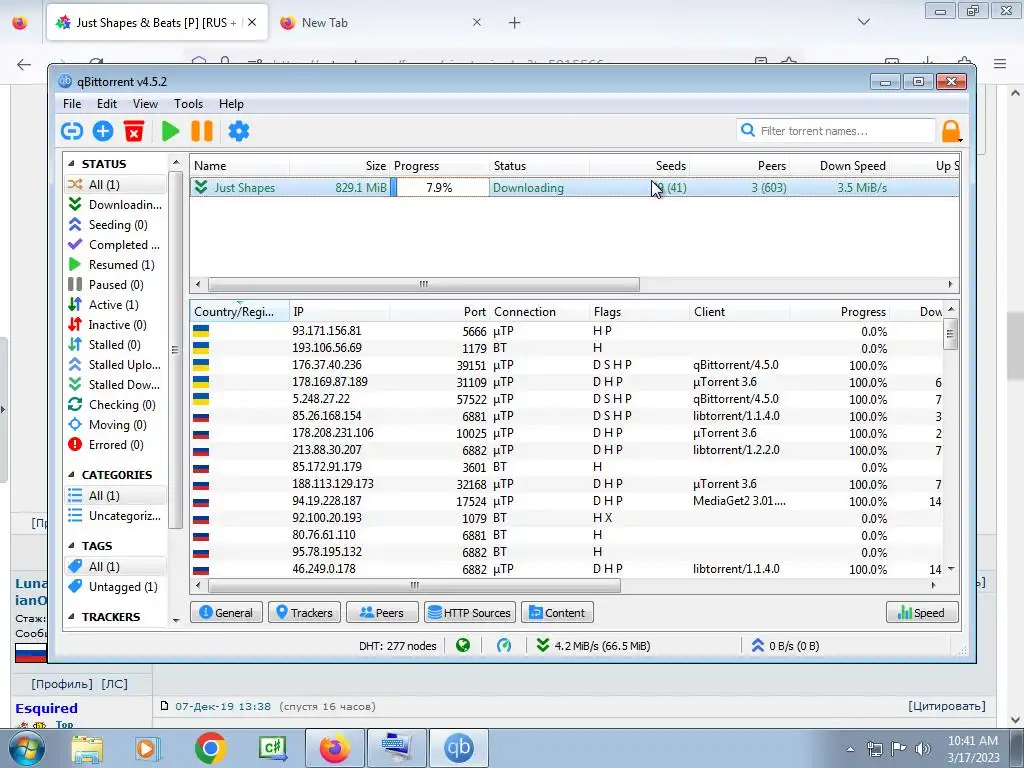This screenshot has width=1024, height=768.
Task: Open a new Firefox tab with plus
Action: pyautogui.click(x=515, y=23)
